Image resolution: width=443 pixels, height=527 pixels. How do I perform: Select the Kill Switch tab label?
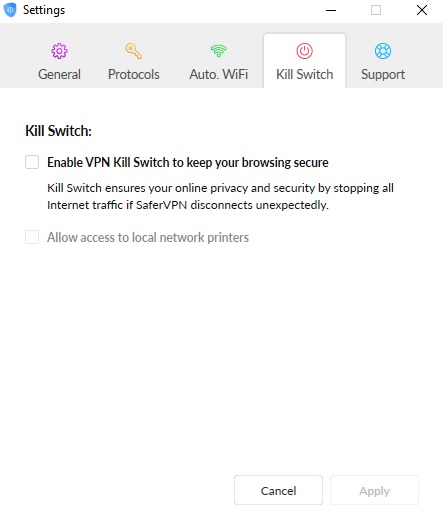coord(305,74)
